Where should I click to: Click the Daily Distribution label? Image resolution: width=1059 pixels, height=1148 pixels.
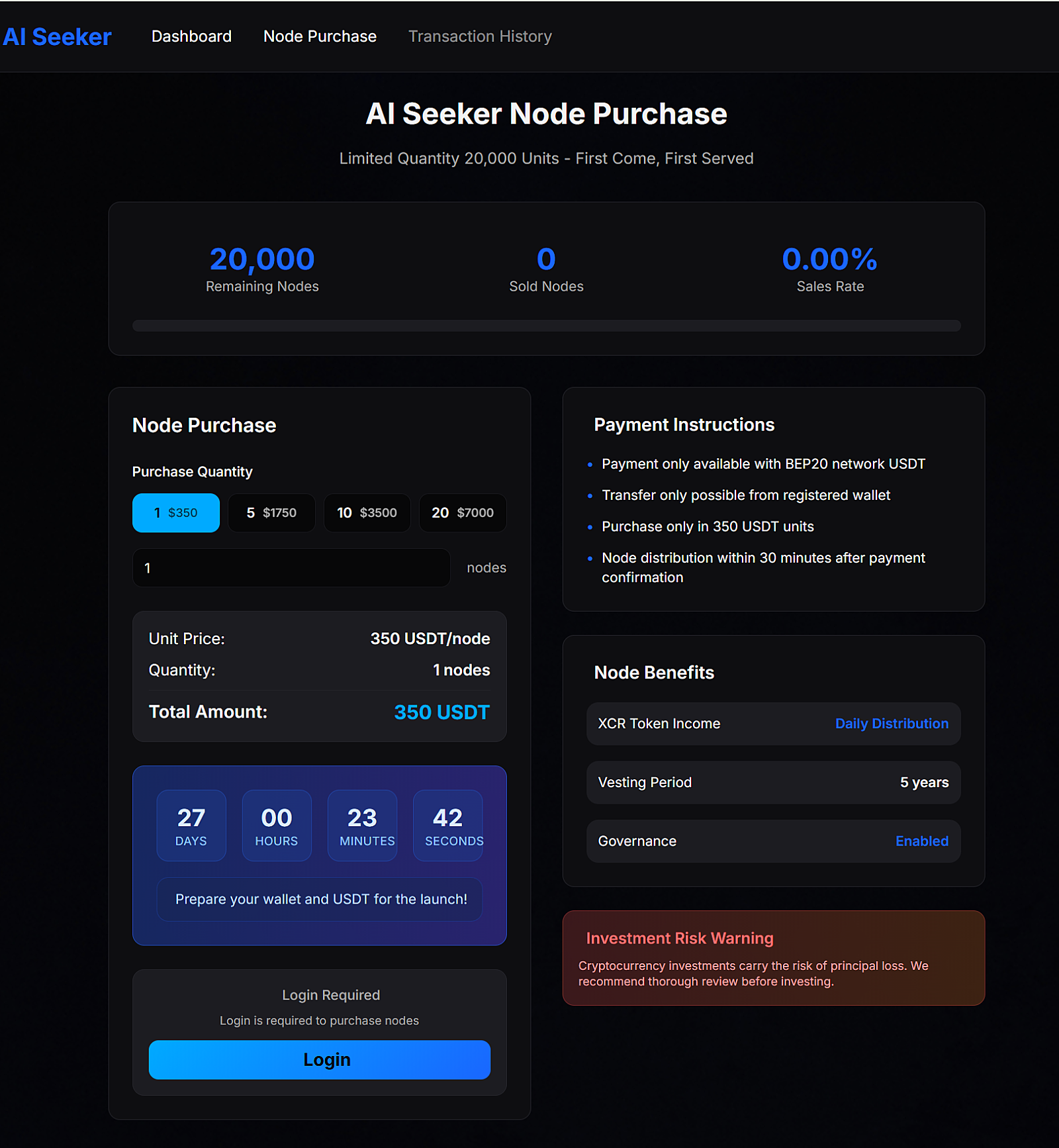tap(892, 724)
